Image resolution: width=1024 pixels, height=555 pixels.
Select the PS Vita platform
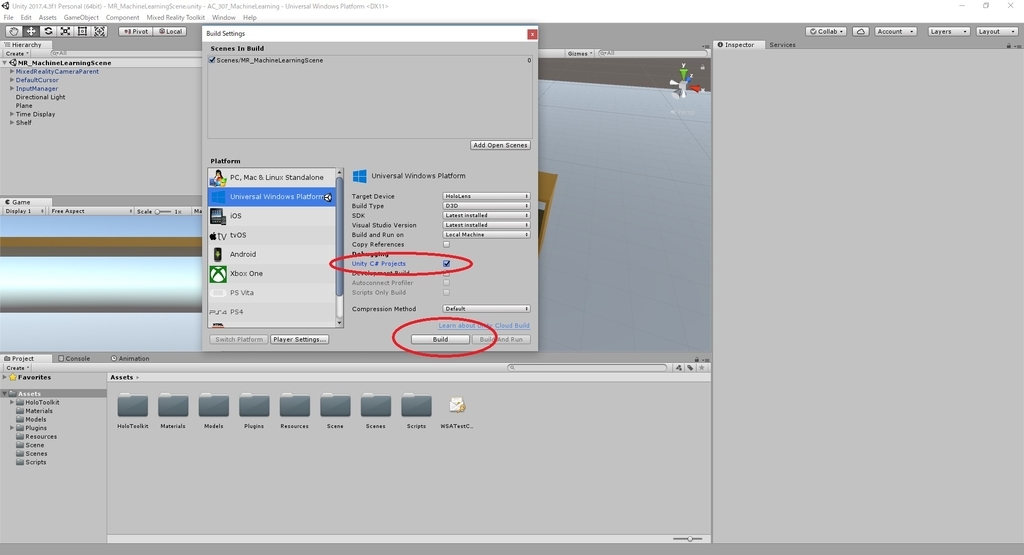272,293
